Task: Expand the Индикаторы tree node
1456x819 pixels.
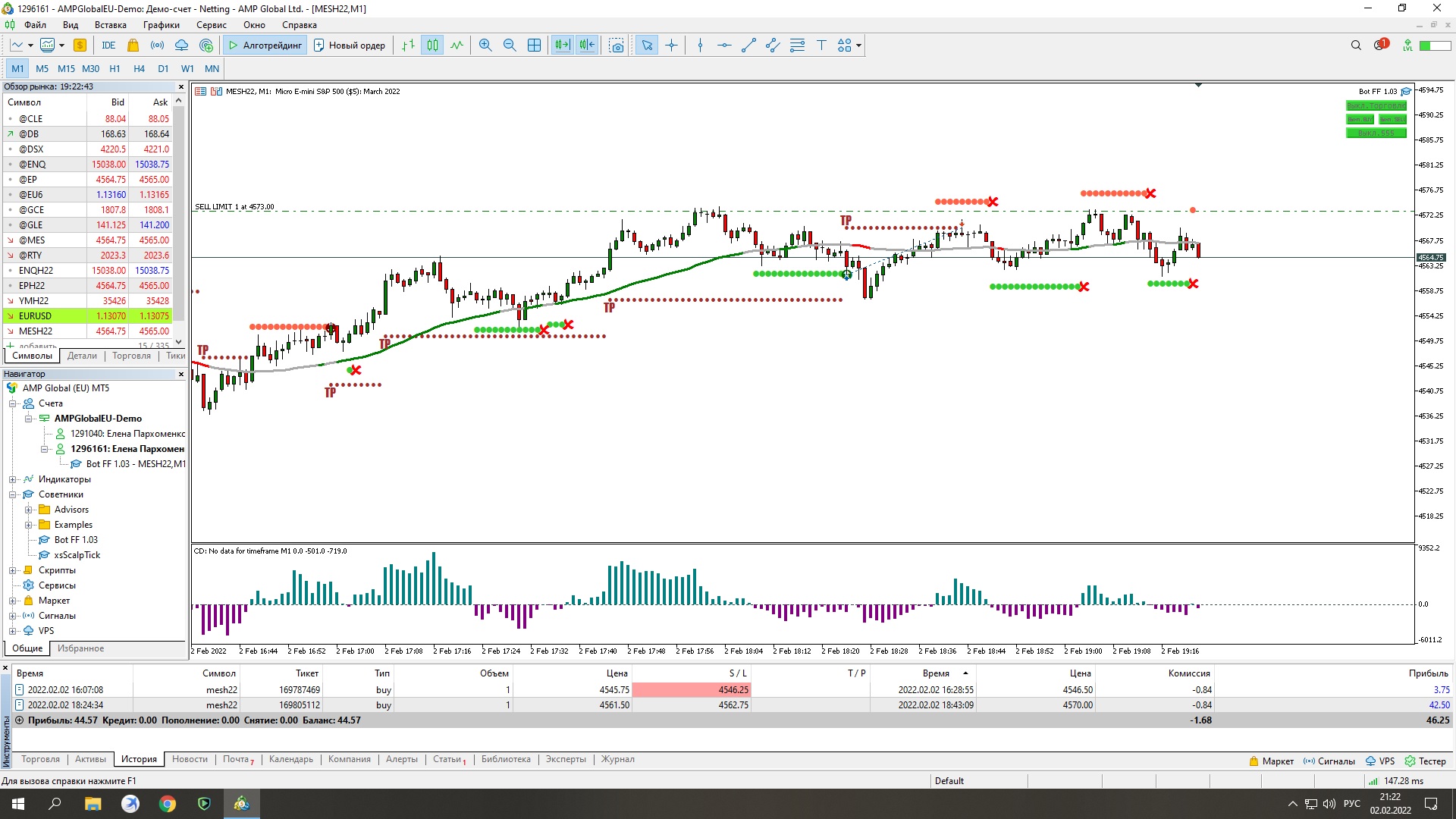Action: [x=13, y=479]
